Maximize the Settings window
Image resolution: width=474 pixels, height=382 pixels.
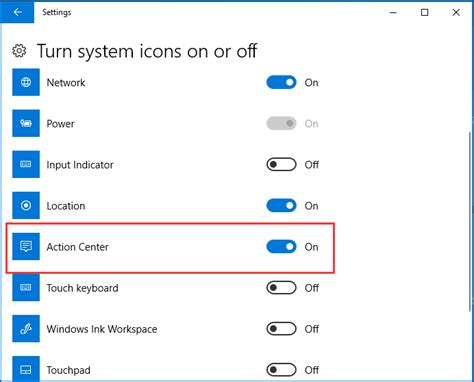pos(424,12)
